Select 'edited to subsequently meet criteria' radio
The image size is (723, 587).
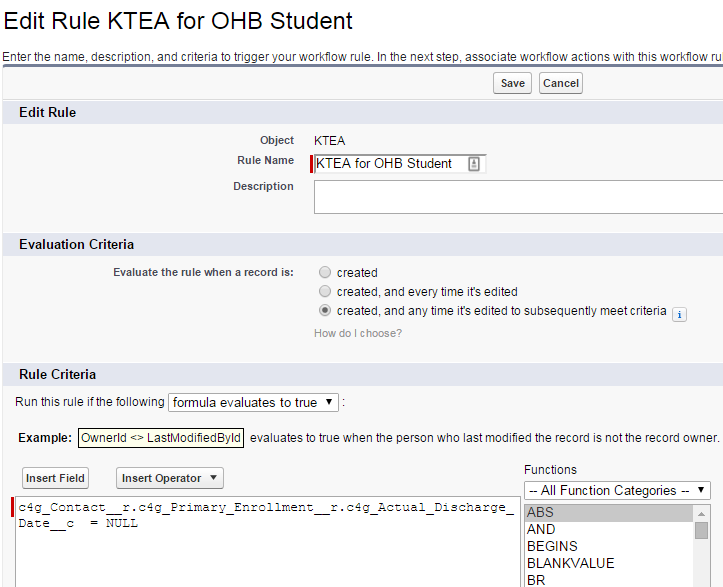coord(324,311)
